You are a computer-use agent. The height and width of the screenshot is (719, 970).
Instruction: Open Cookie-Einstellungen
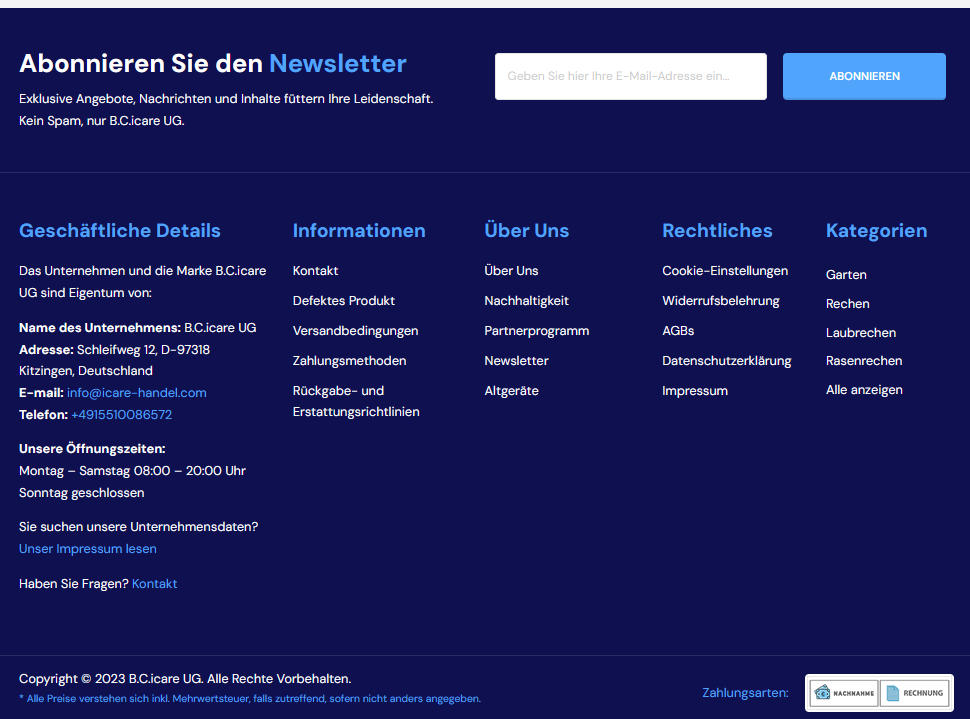click(x=725, y=271)
